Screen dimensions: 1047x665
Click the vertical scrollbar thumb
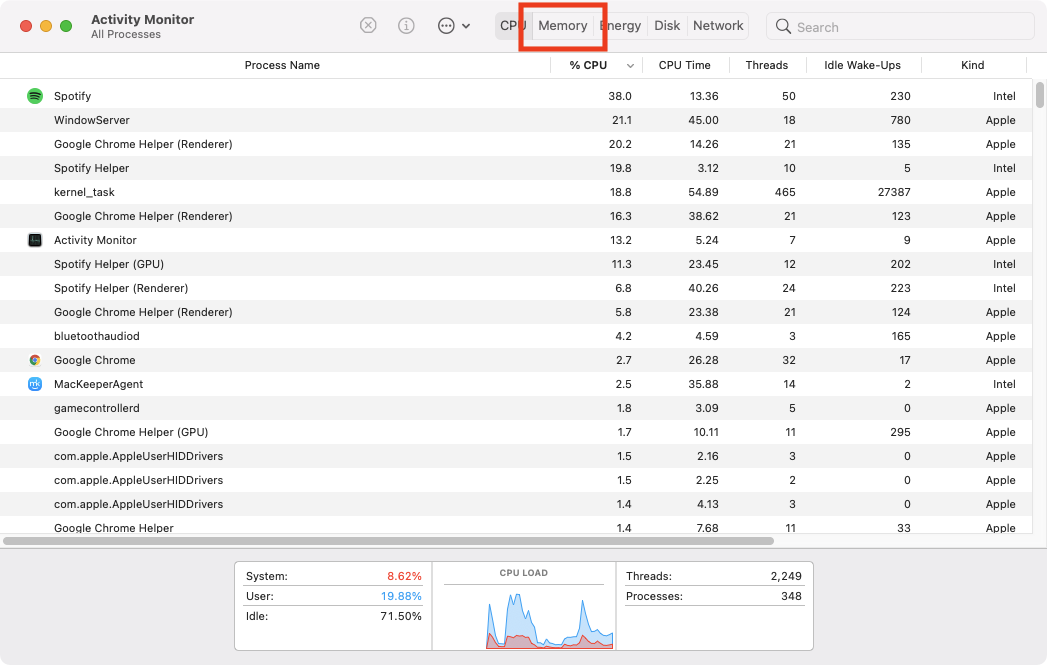pos(1040,94)
